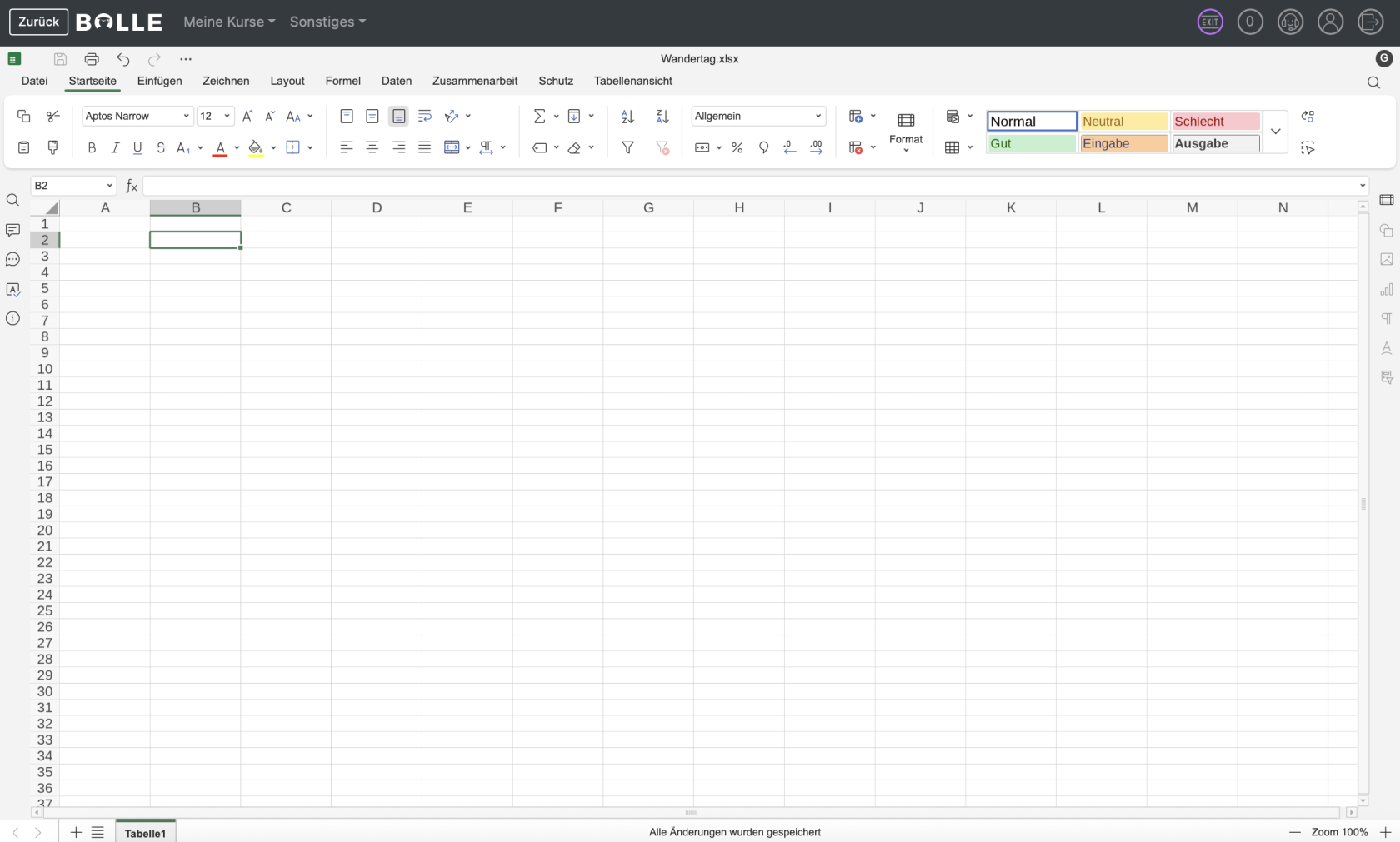
Task: Open the Summation function dropdown arrow
Action: pyautogui.click(x=557, y=117)
